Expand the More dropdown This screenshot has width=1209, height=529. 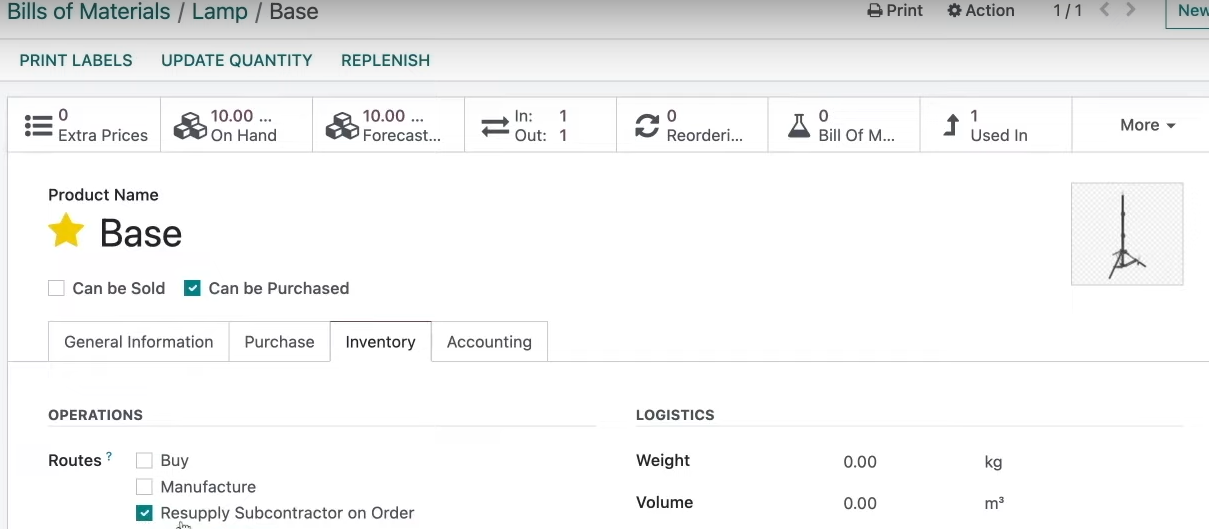click(x=1147, y=125)
